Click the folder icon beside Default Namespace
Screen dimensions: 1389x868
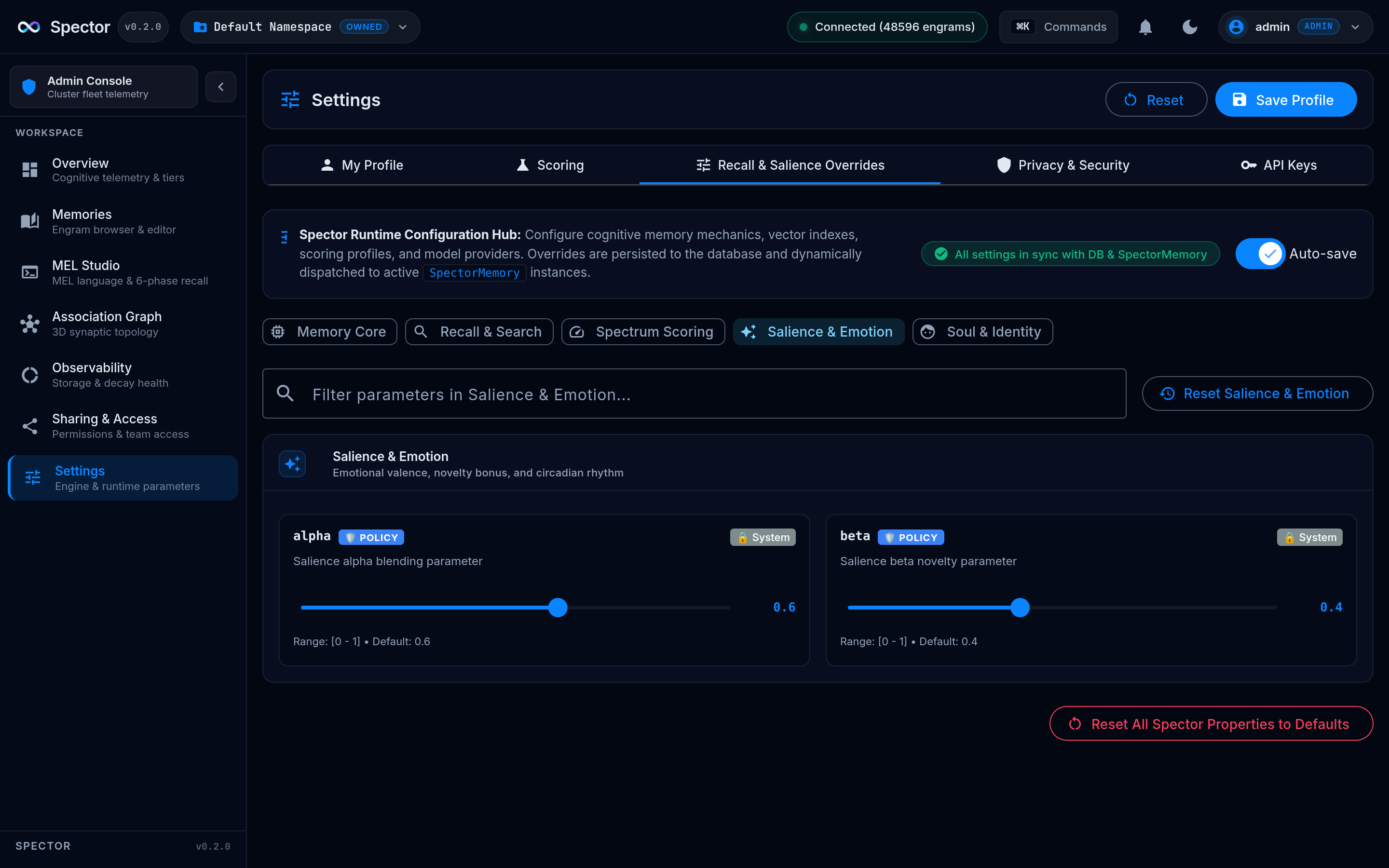point(200,27)
